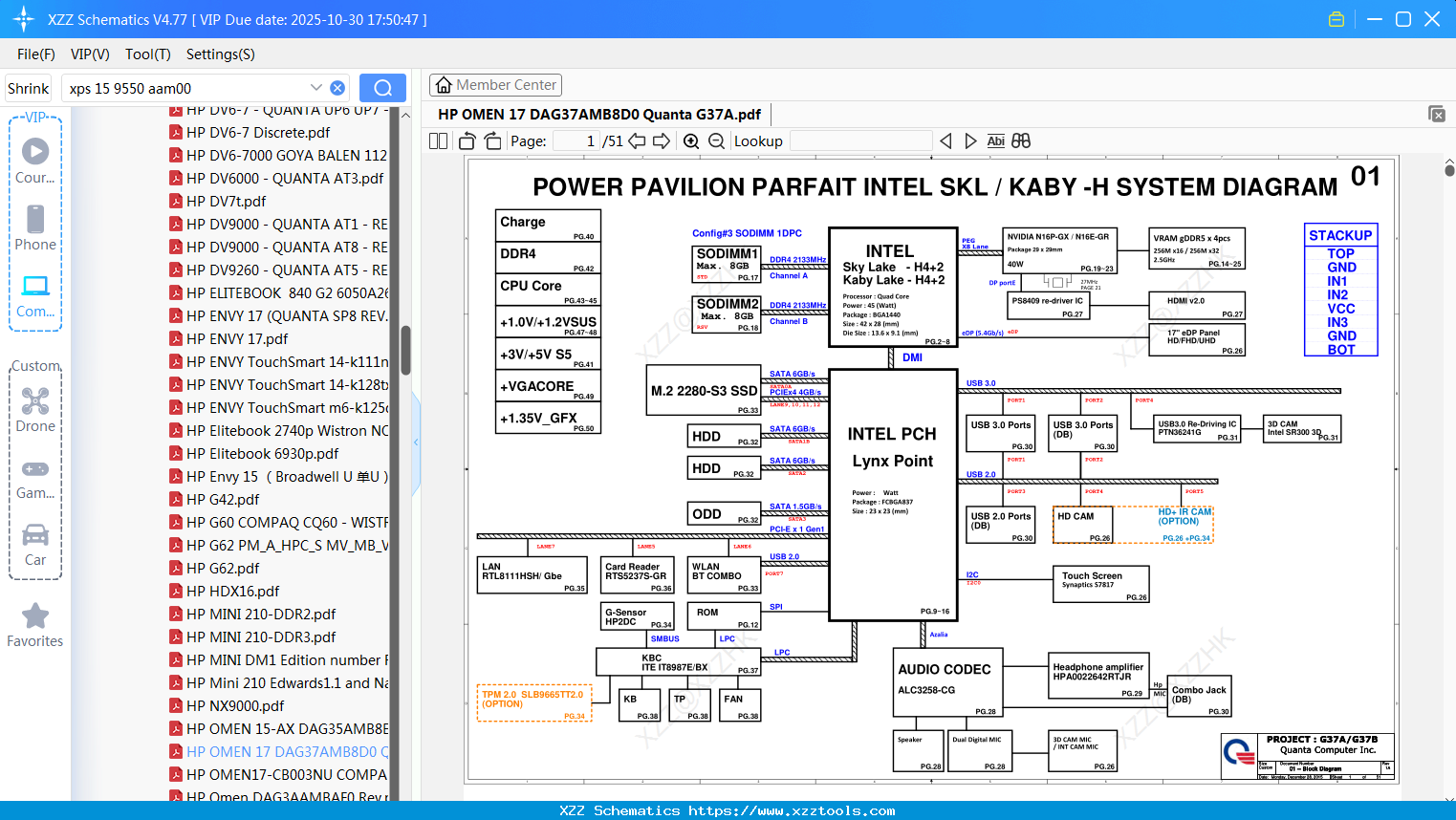Open the Tool(T) menu

tap(147, 54)
